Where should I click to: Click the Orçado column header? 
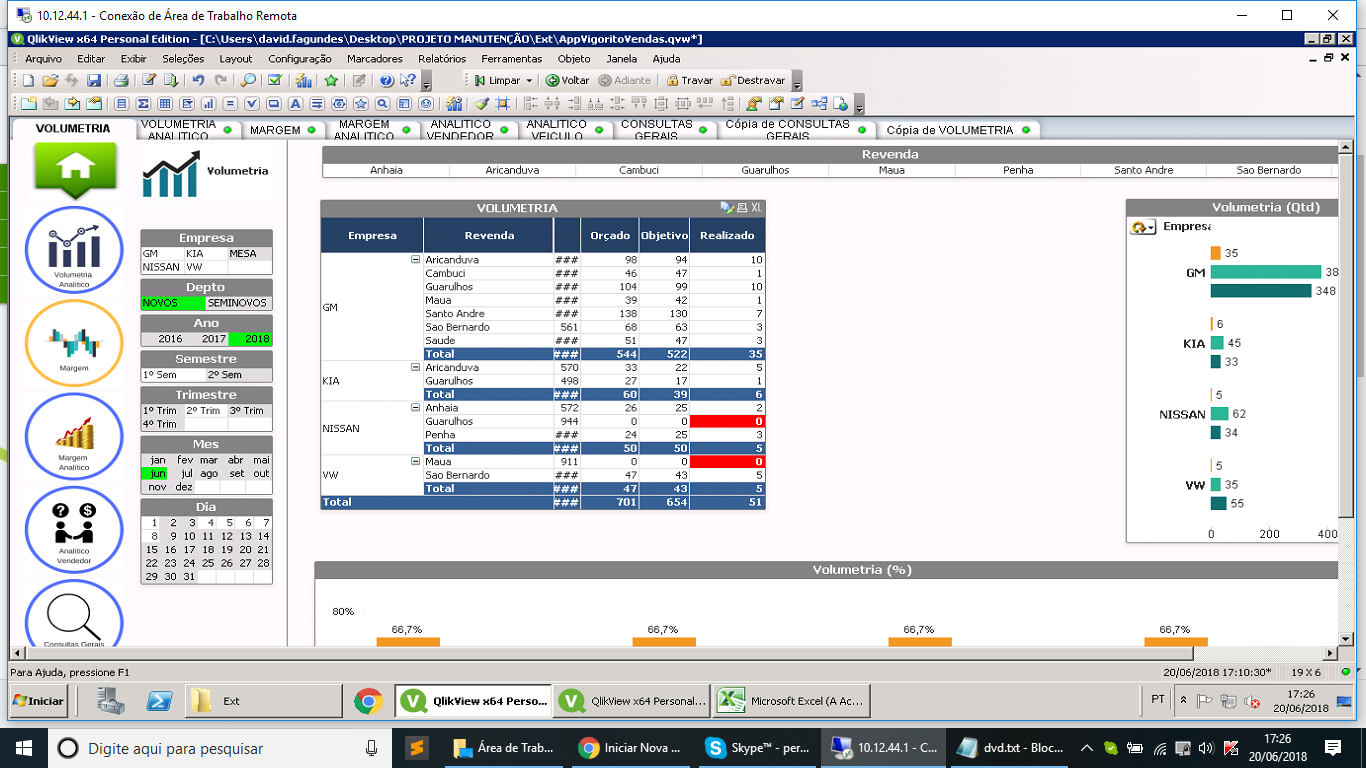tap(610, 236)
